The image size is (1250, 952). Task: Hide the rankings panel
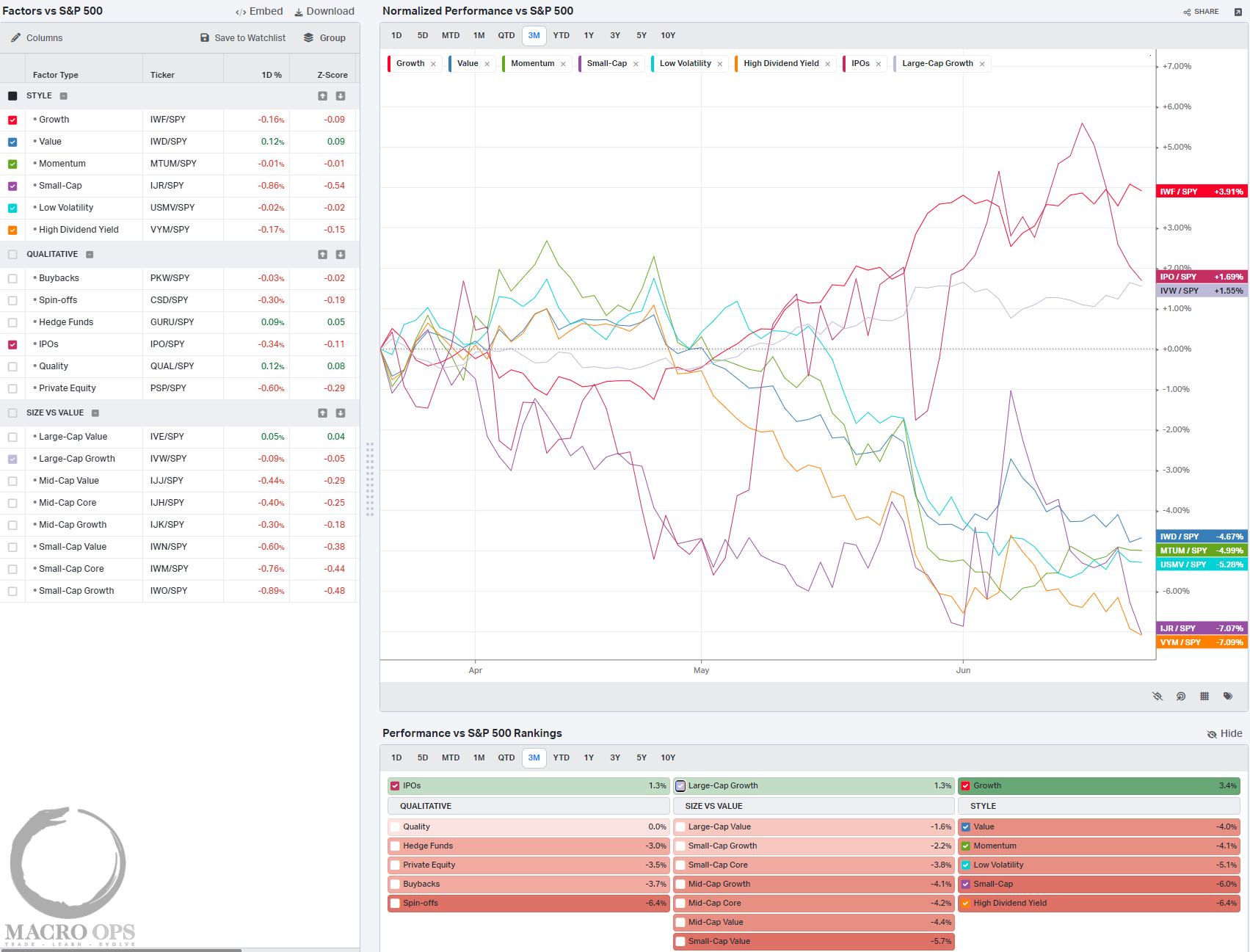click(x=1224, y=733)
